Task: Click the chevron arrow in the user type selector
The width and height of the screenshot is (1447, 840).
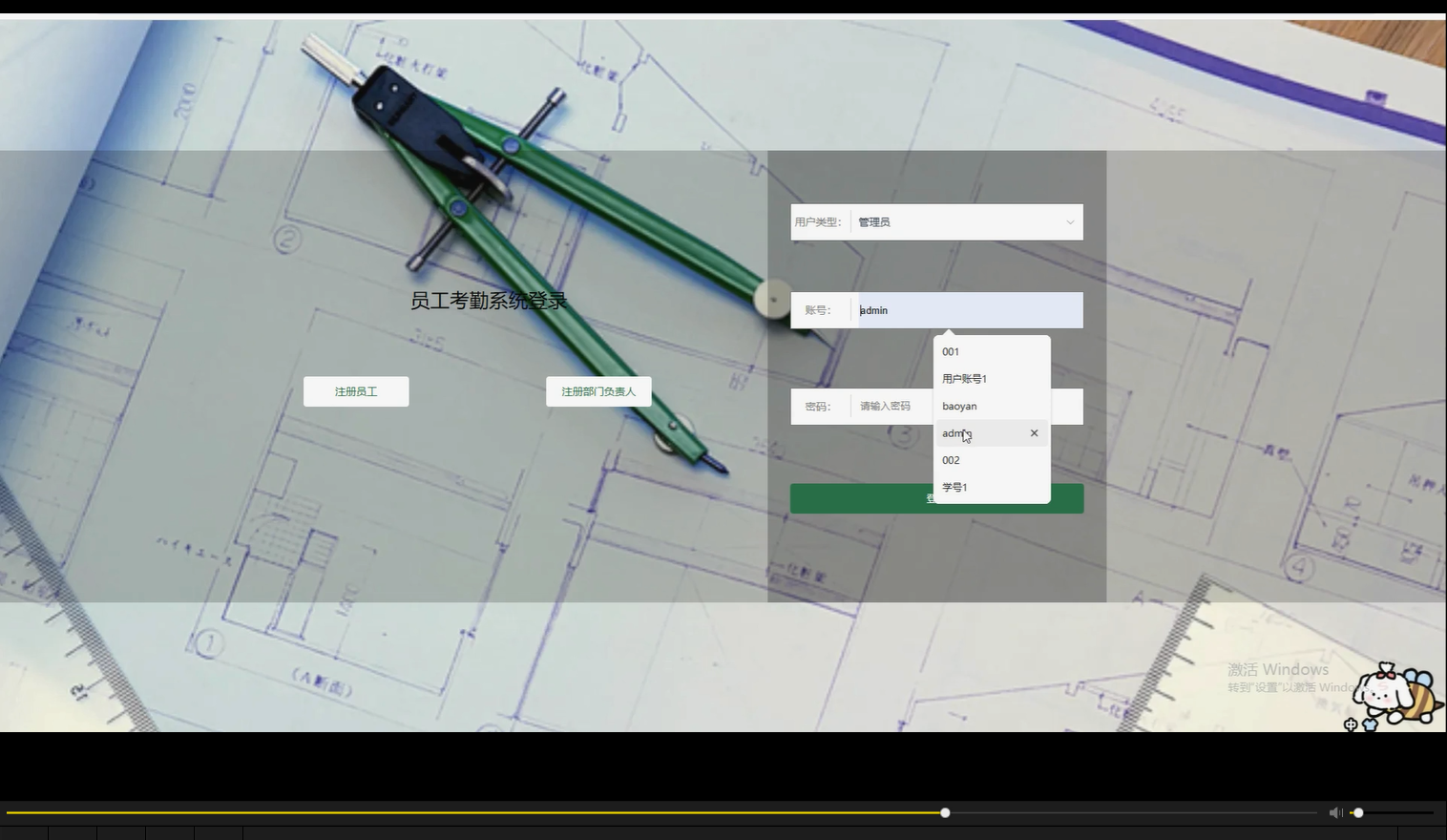Action: tap(1070, 222)
